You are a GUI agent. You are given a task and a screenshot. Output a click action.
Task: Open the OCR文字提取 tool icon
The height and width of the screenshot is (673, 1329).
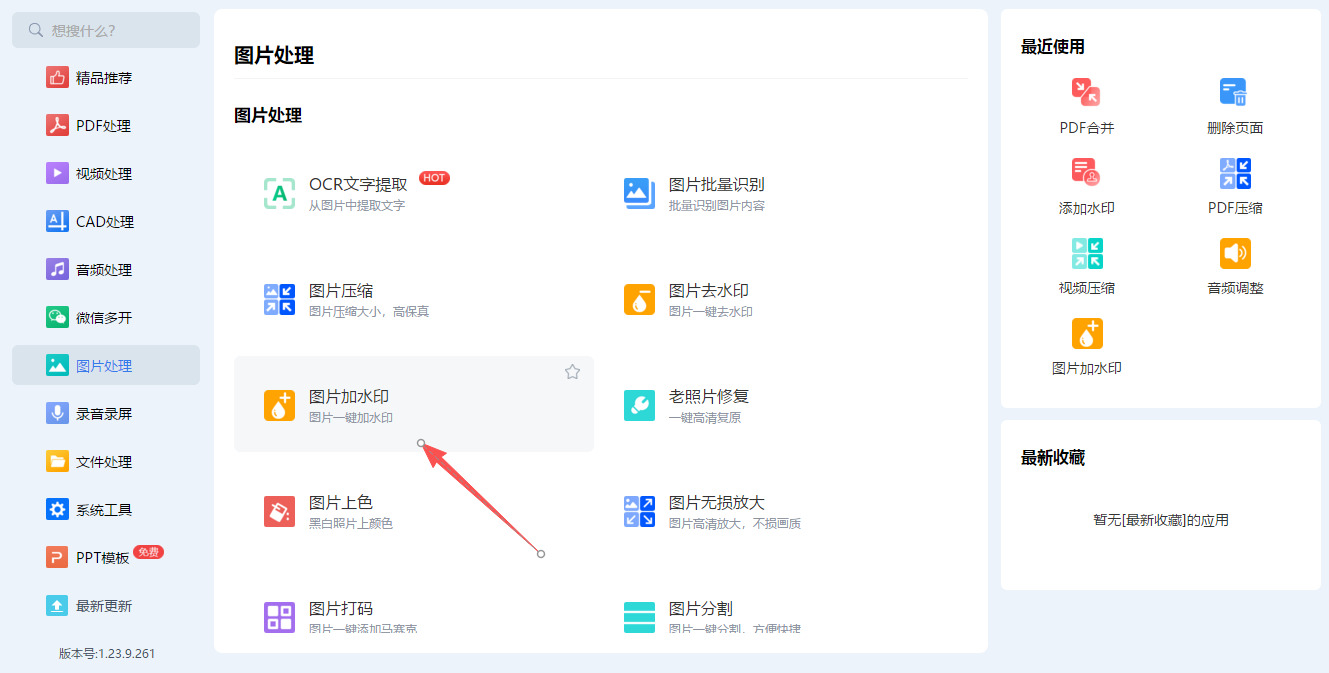(x=279, y=193)
